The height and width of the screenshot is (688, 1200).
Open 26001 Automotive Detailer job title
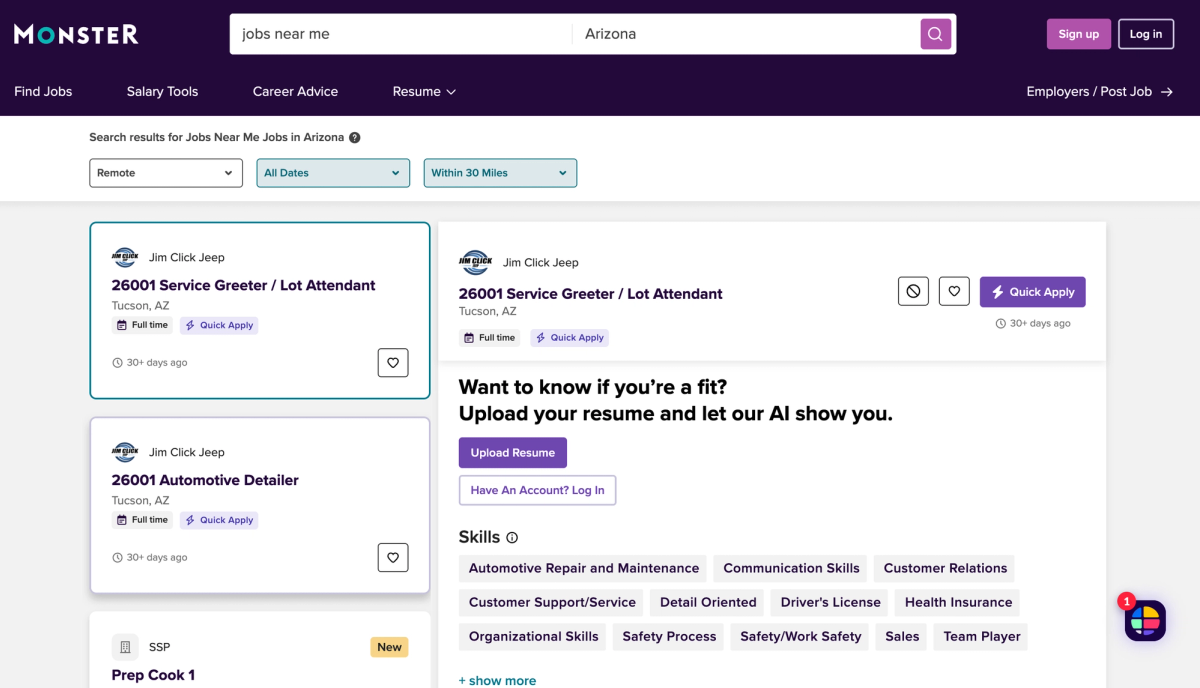[x=205, y=481]
